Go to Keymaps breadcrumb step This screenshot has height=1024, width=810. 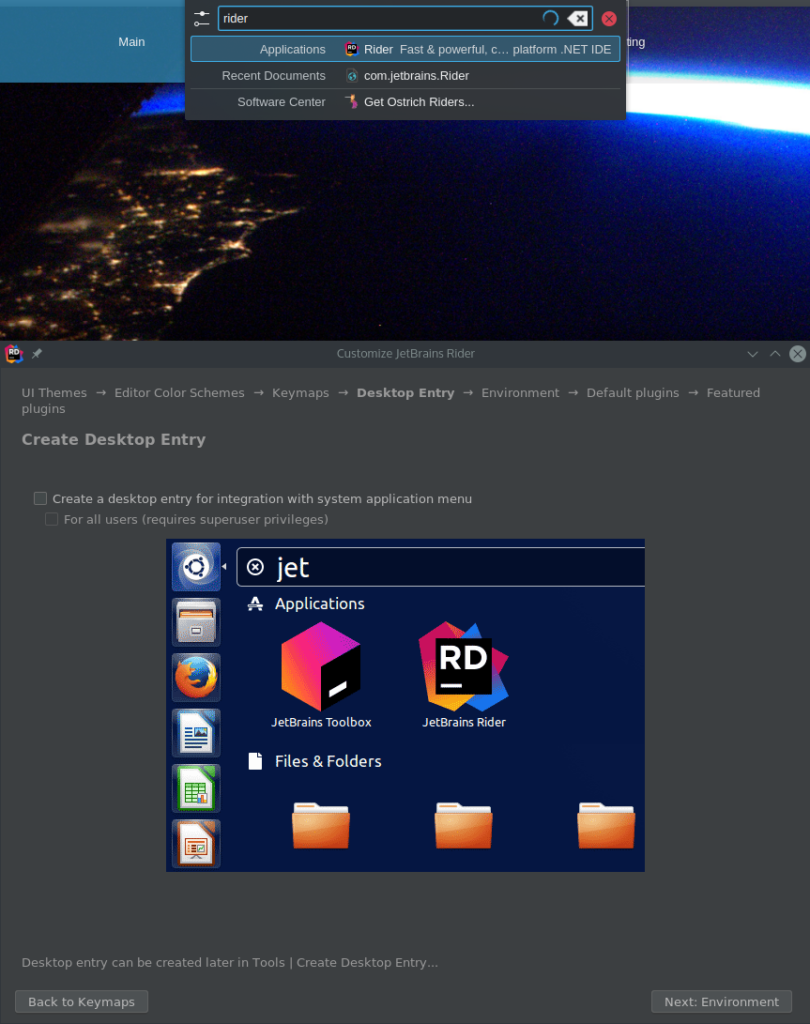coord(300,392)
